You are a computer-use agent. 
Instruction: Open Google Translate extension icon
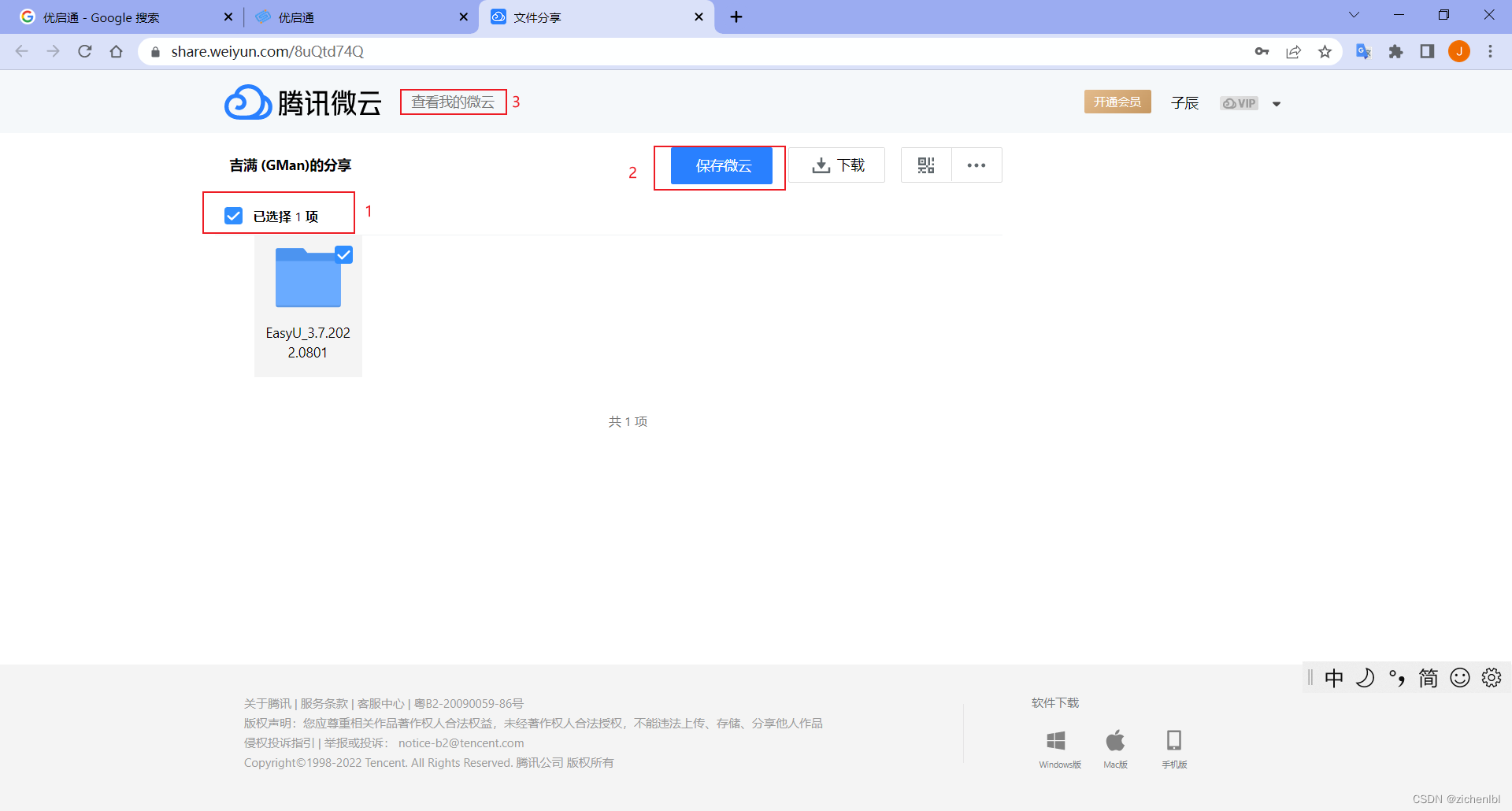(x=1363, y=51)
